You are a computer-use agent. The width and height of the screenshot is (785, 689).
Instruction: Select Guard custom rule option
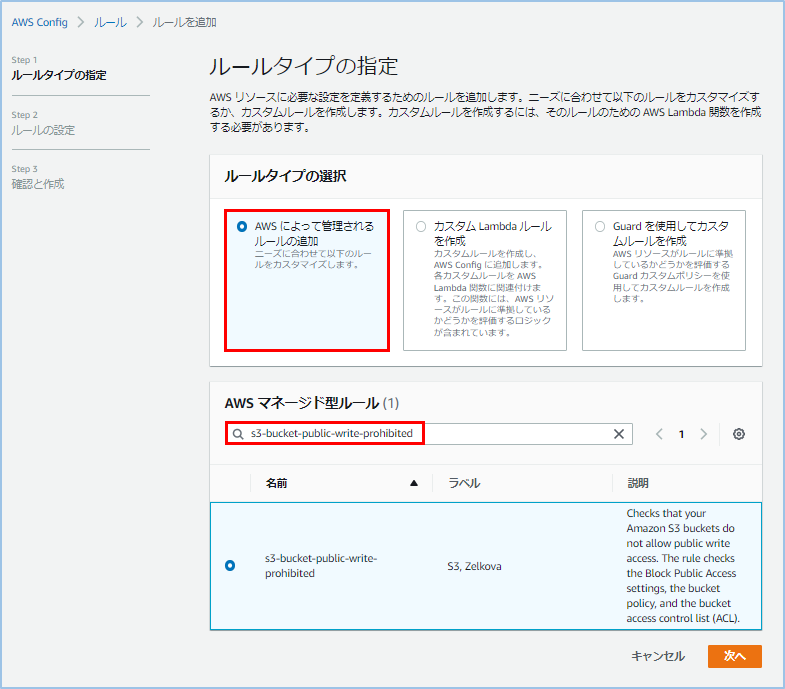pos(600,227)
